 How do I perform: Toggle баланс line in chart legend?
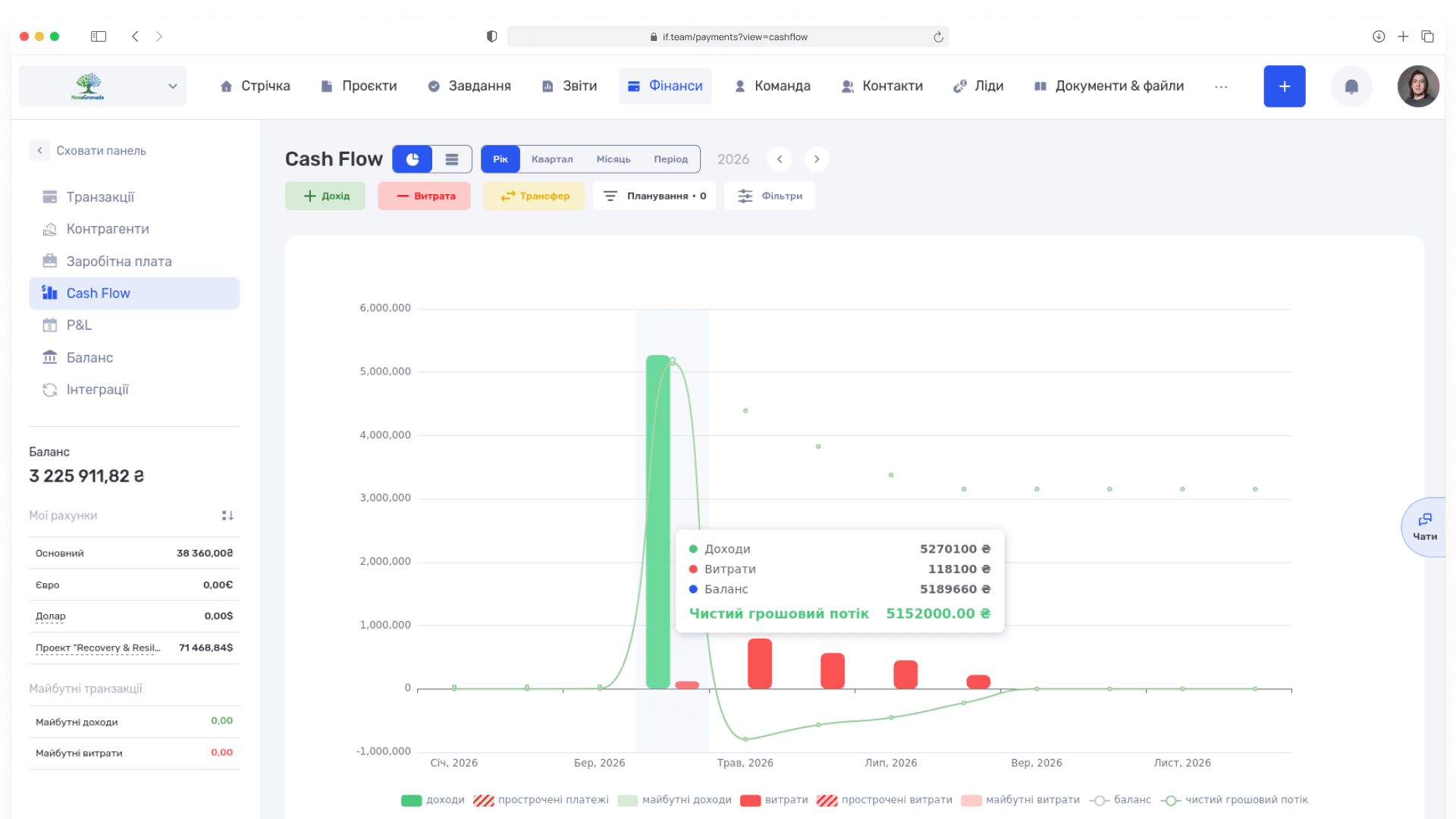[x=1120, y=800]
